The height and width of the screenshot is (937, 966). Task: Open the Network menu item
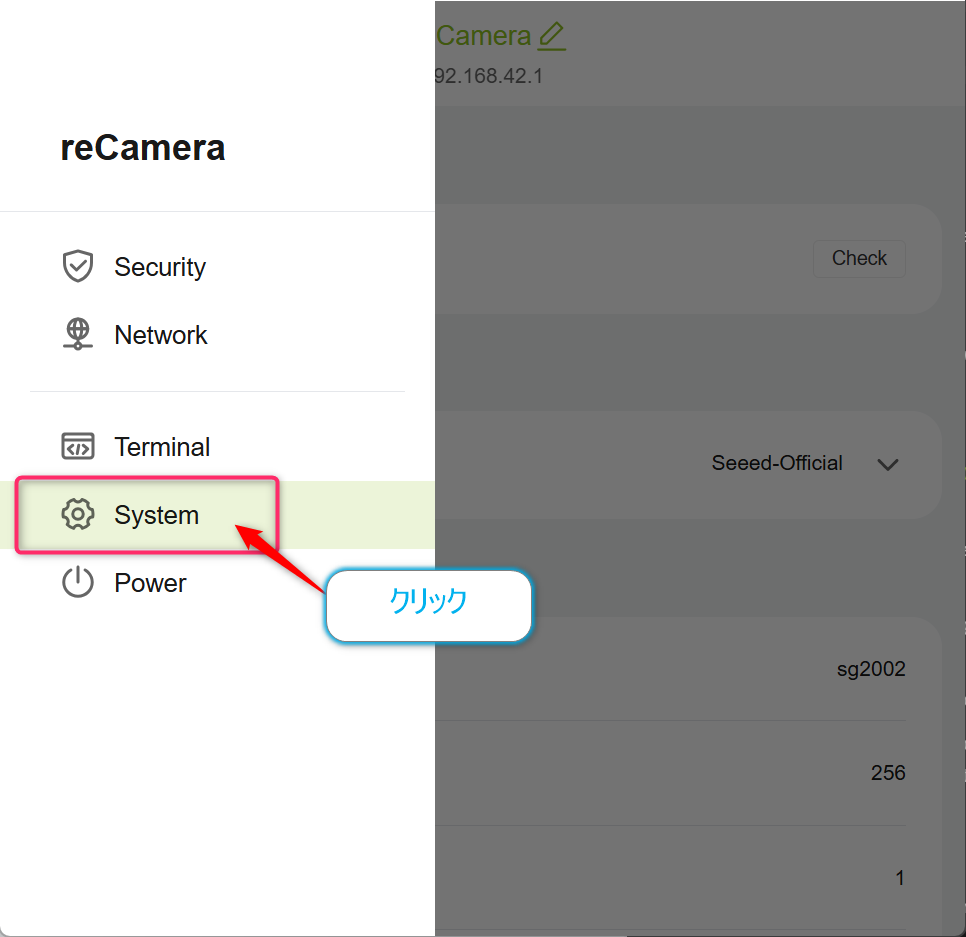point(217,335)
